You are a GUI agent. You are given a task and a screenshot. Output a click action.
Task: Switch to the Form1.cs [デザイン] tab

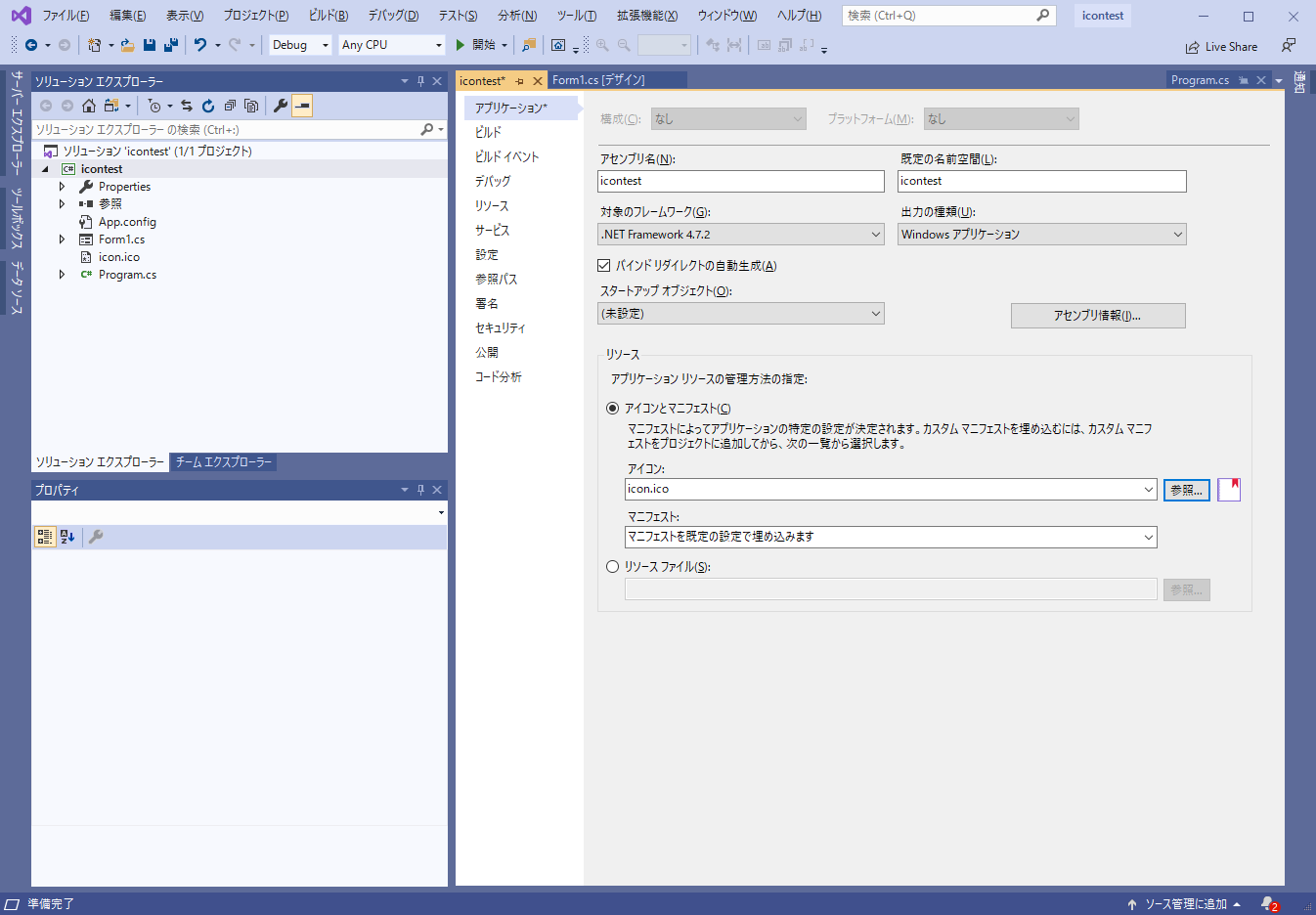pyautogui.click(x=598, y=80)
